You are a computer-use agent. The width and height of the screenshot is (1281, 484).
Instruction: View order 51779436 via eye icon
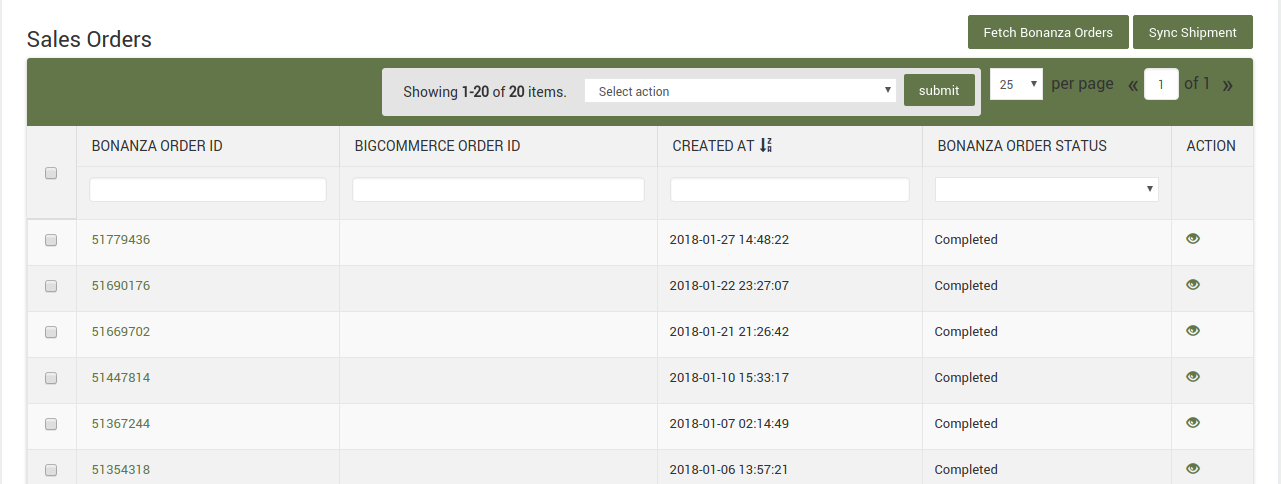(x=1192, y=239)
